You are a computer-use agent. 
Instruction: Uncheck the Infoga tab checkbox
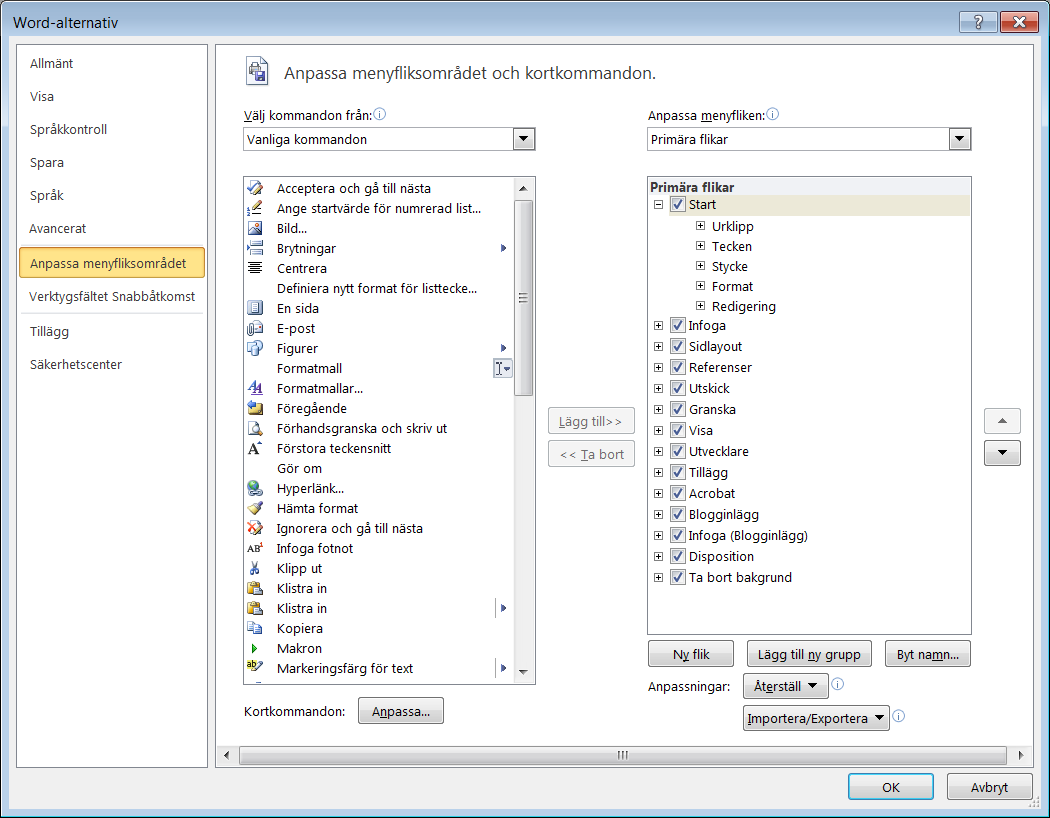coord(678,325)
